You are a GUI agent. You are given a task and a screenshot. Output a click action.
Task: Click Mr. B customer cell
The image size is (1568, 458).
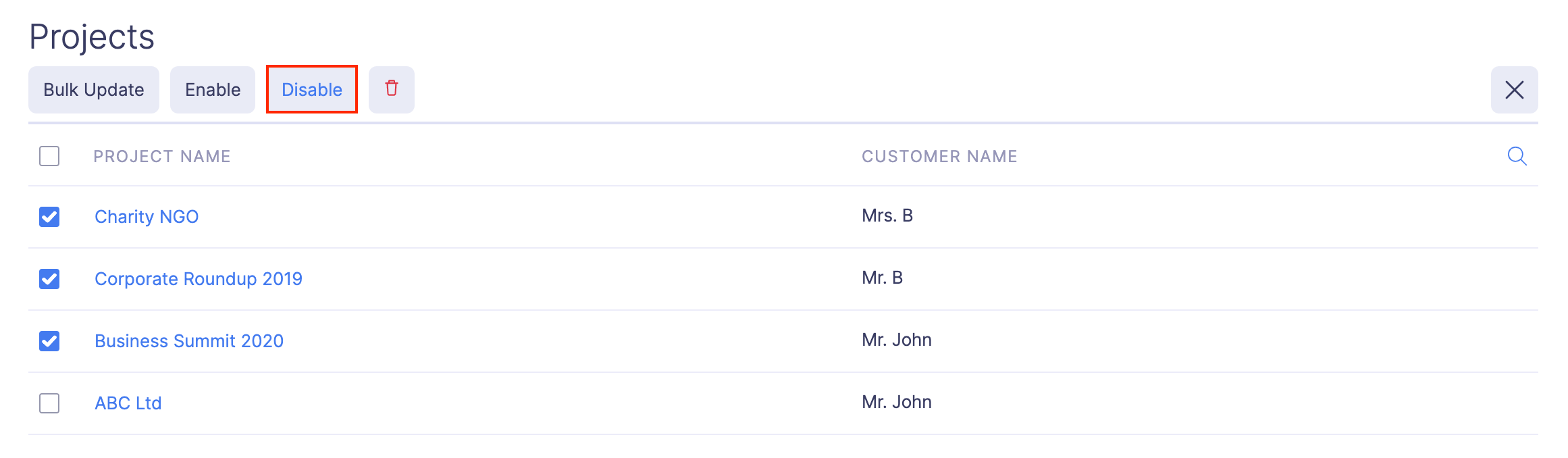pos(882,278)
